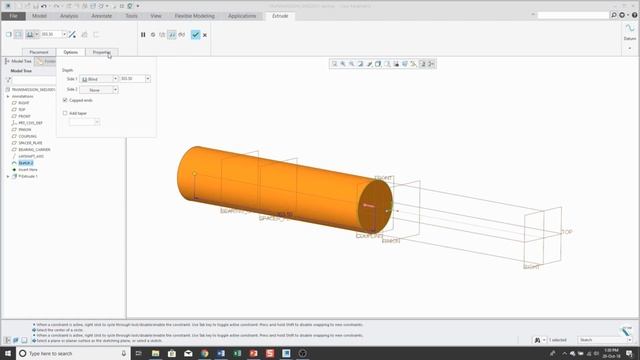Open dashboard depth type dropdown arrow
Viewport: 640px width, 360px height.
tap(37, 34)
